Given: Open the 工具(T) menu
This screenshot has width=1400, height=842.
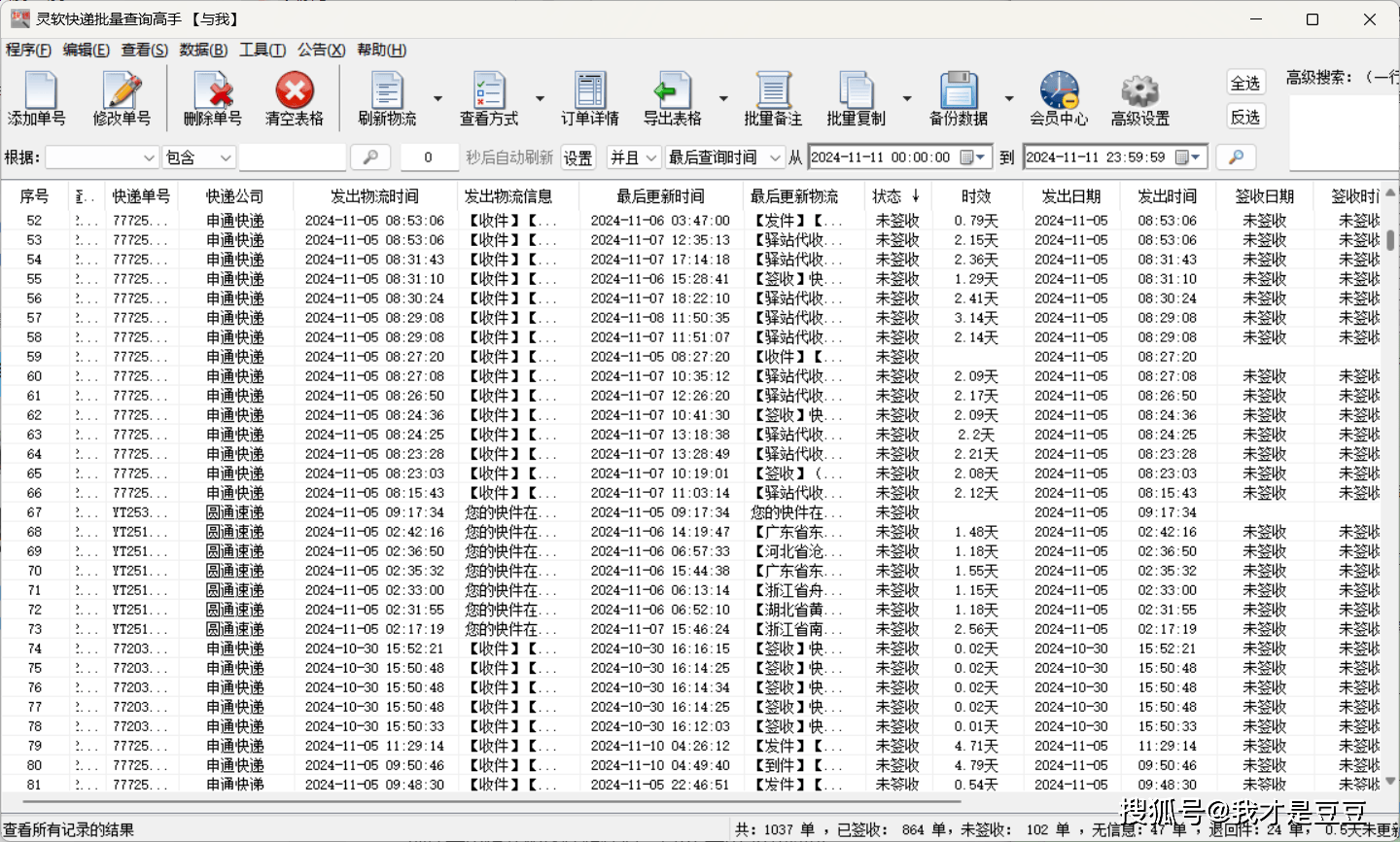Looking at the screenshot, I should click(262, 50).
